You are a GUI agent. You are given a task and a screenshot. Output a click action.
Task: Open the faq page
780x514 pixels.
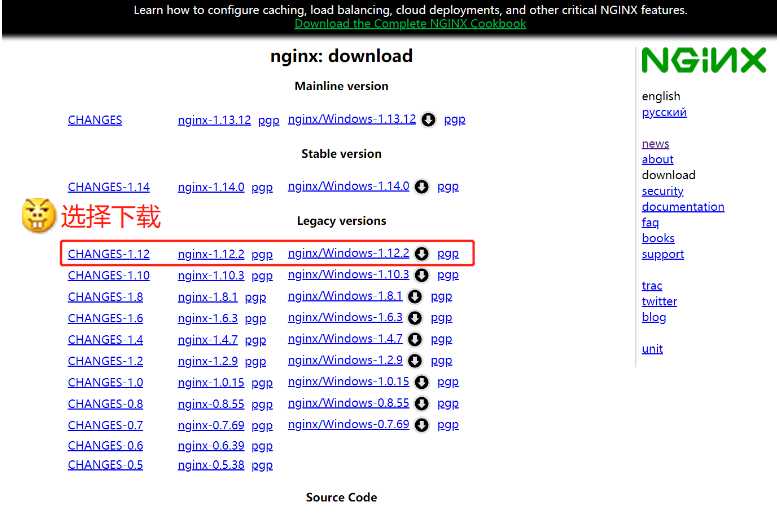pos(650,223)
